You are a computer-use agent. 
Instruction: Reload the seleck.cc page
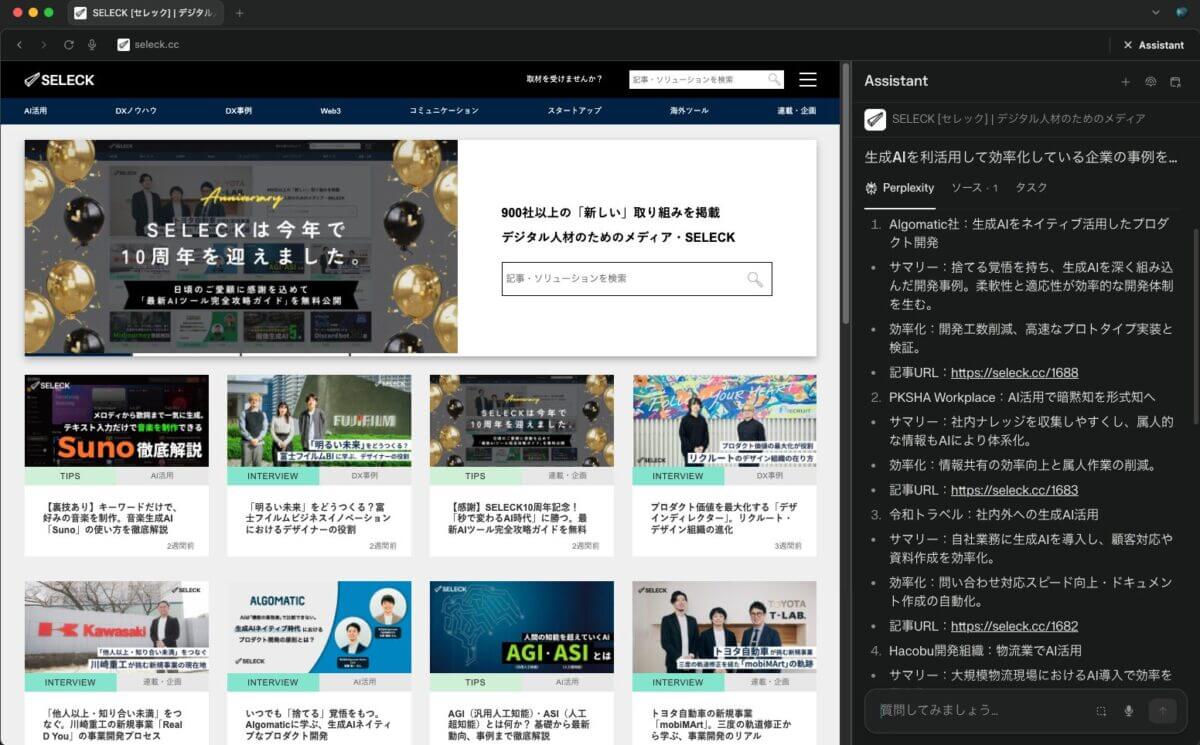point(69,45)
